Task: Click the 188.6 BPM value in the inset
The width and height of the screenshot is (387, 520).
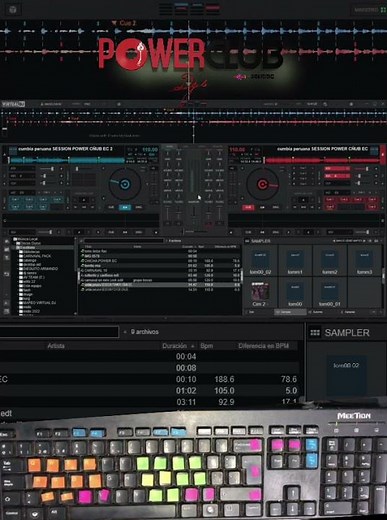Action: click(x=224, y=379)
